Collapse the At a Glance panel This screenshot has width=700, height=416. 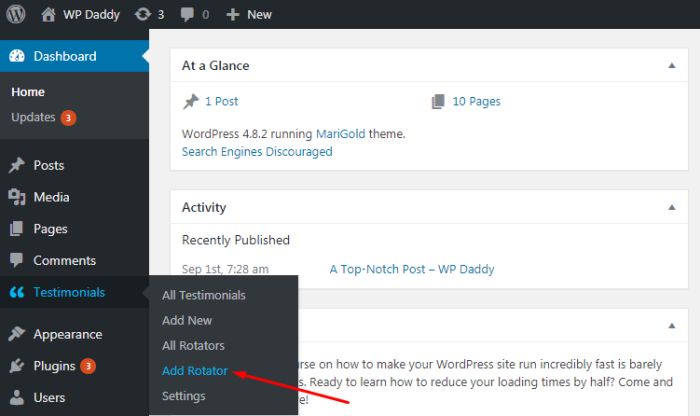point(671,66)
